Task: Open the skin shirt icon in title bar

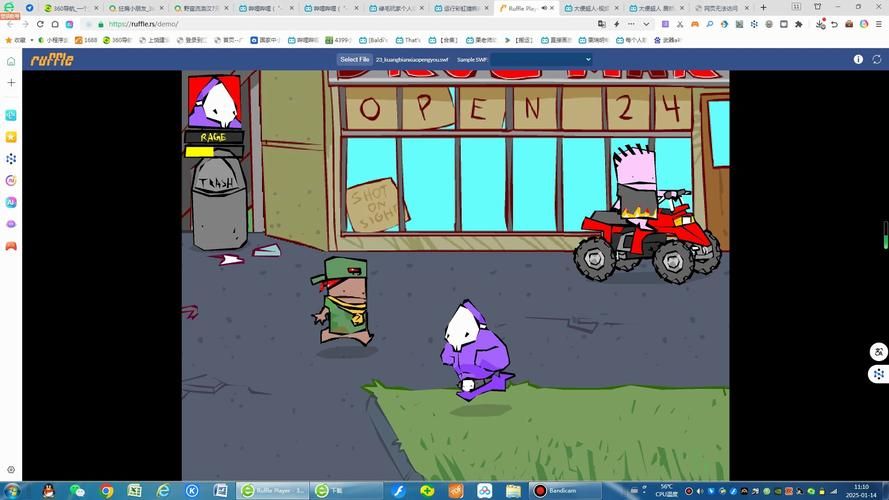Action: click(817, 7)
